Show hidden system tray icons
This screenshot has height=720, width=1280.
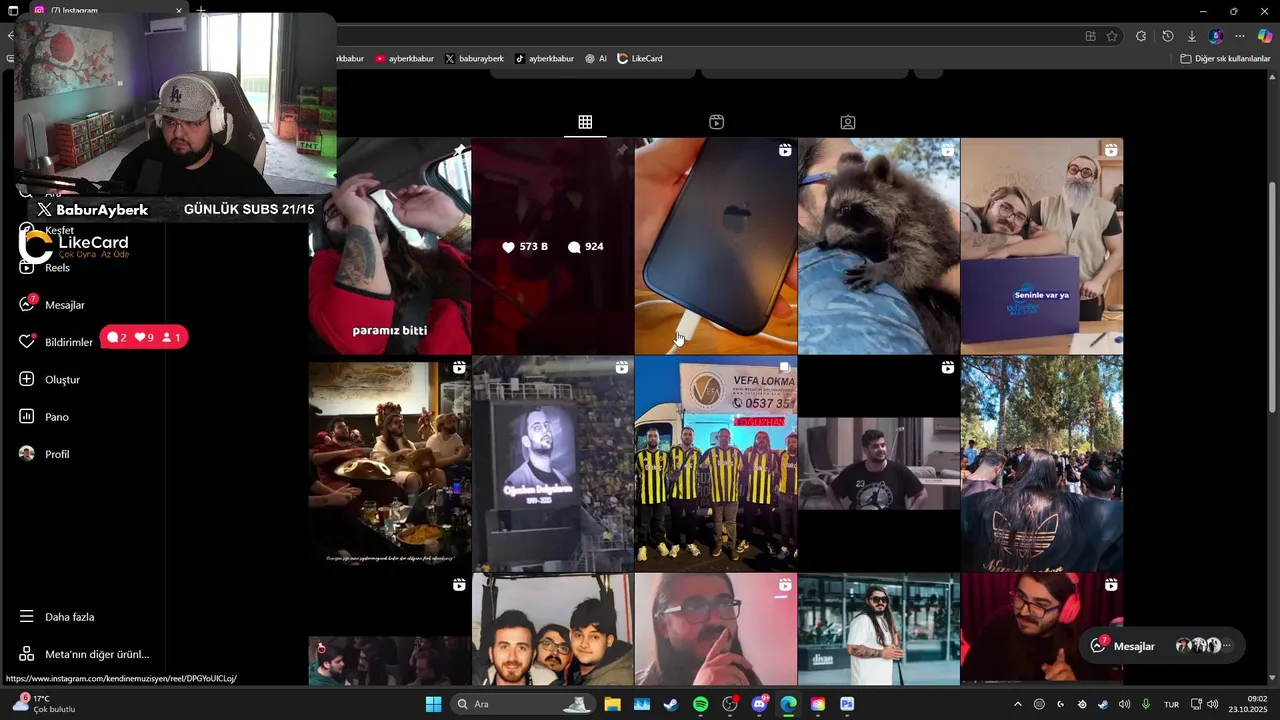tap(1018, 704)
